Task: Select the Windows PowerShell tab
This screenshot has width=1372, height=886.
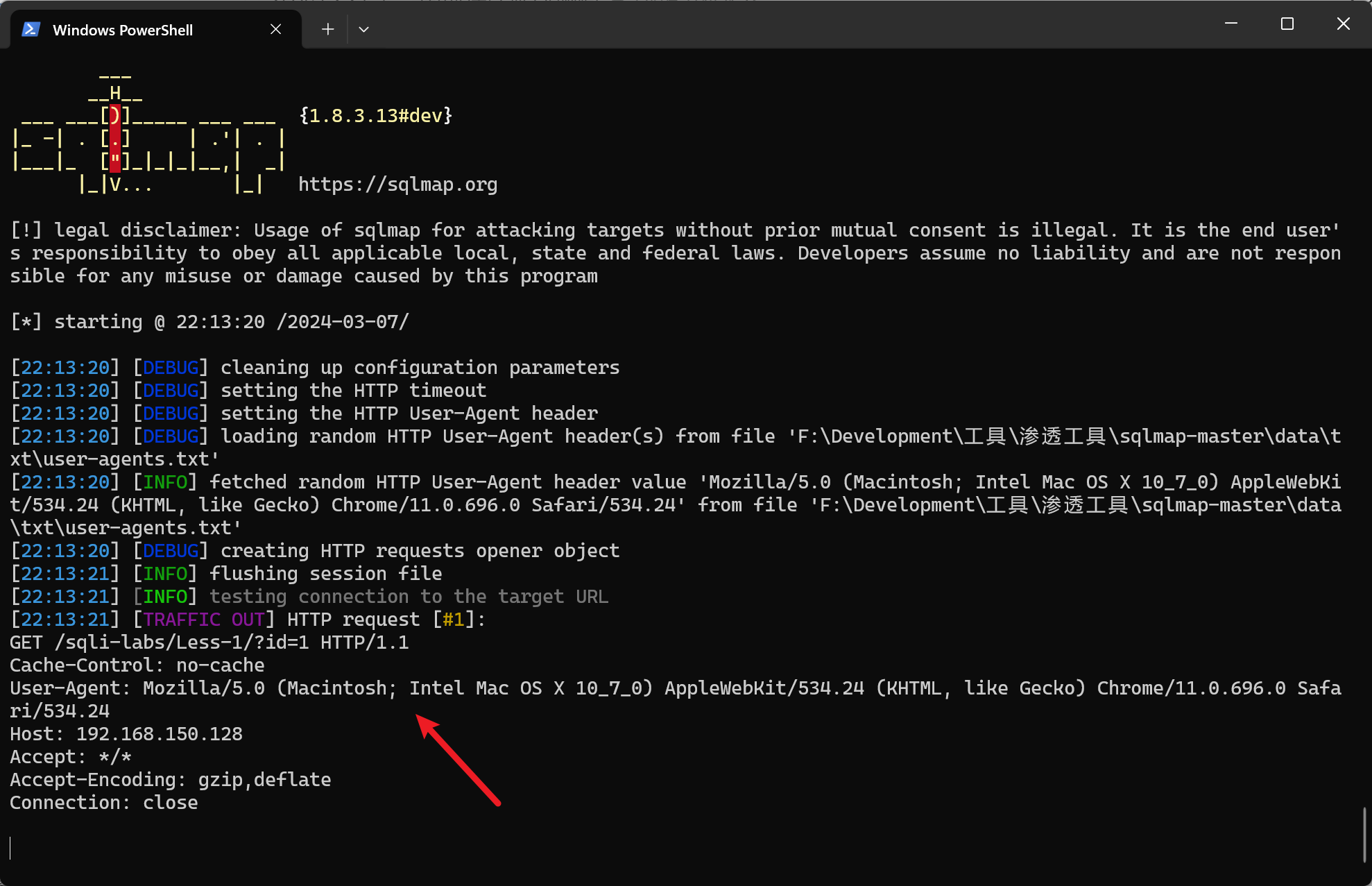Action: click(x=156, y=30)
